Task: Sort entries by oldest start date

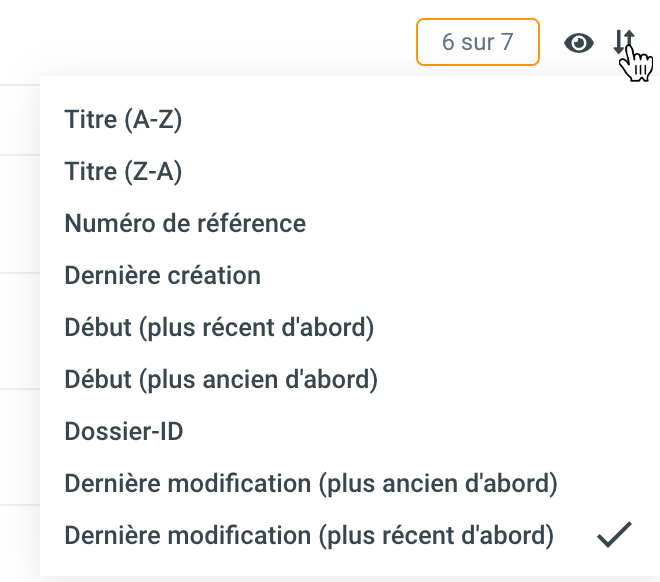Action: 221,379
